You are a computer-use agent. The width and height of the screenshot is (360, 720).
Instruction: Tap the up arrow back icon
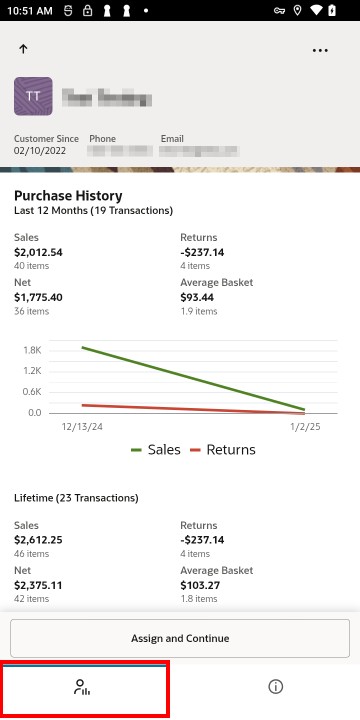[x=23, y=49]
